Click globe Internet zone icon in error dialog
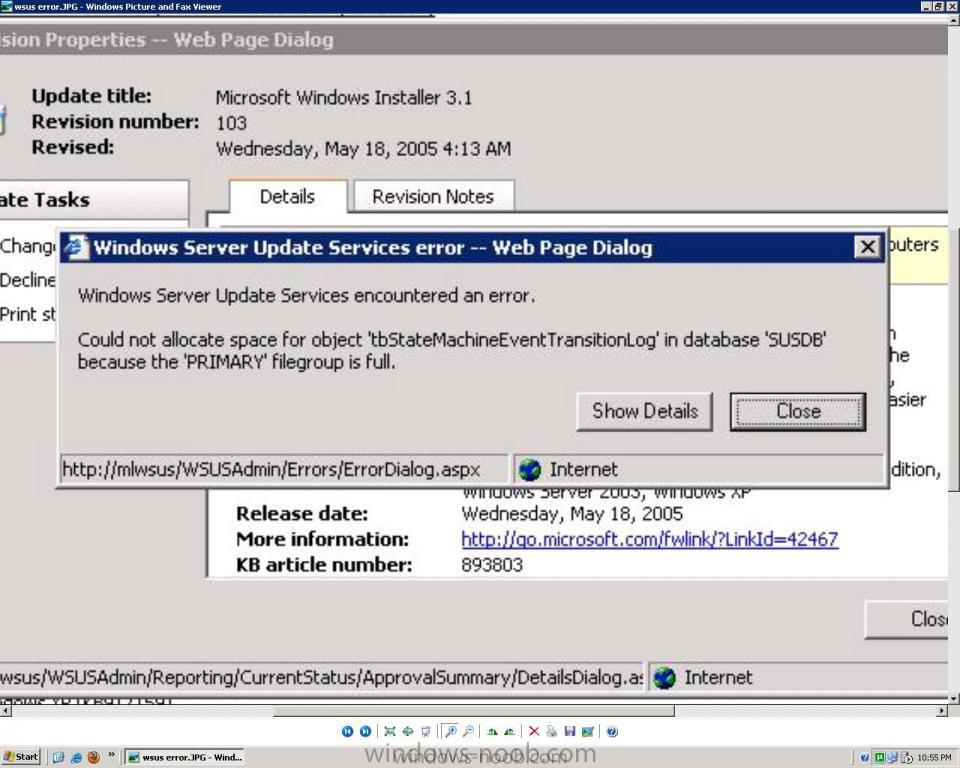 530,470
